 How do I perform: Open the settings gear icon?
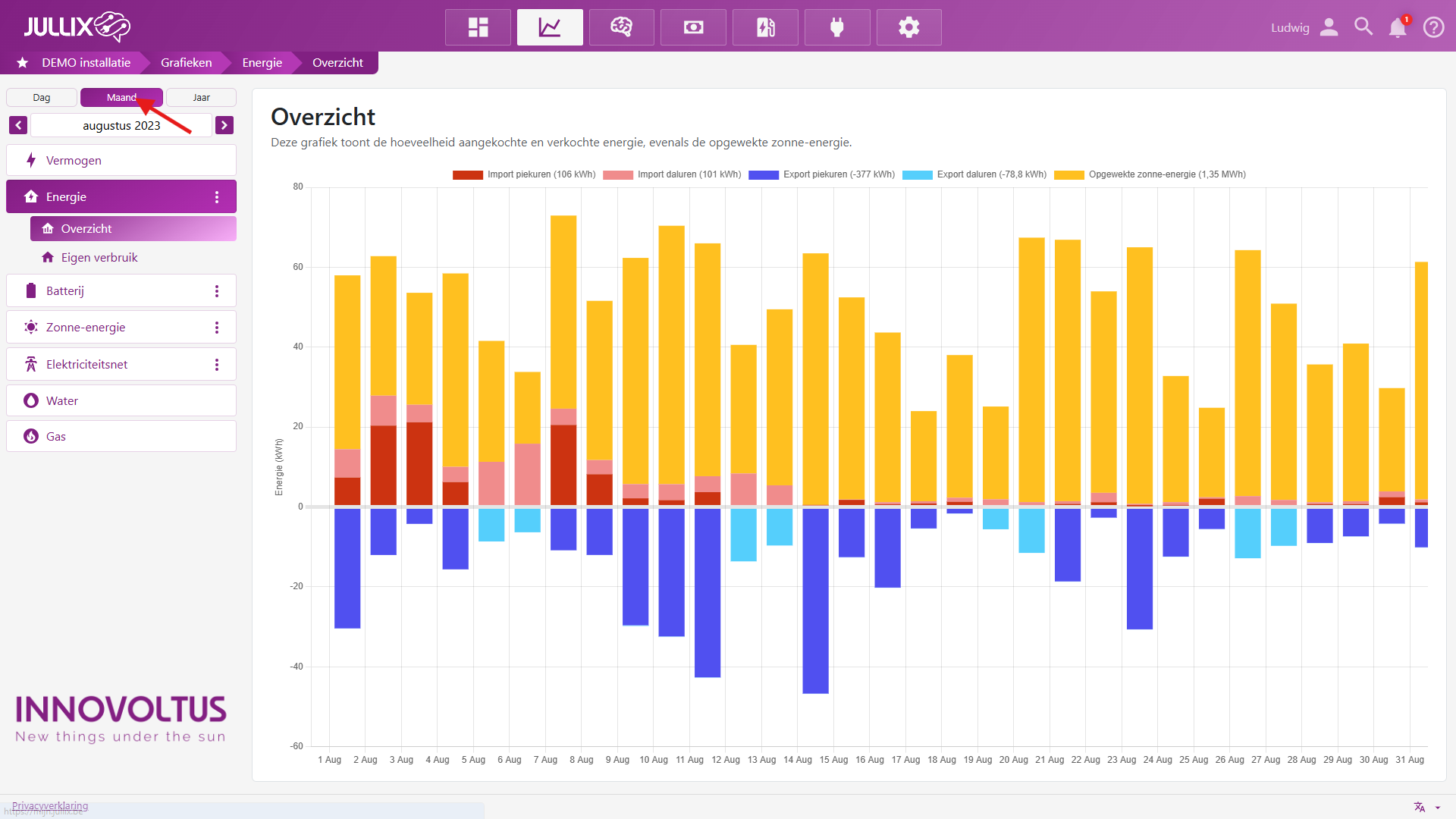pos(908,27)
